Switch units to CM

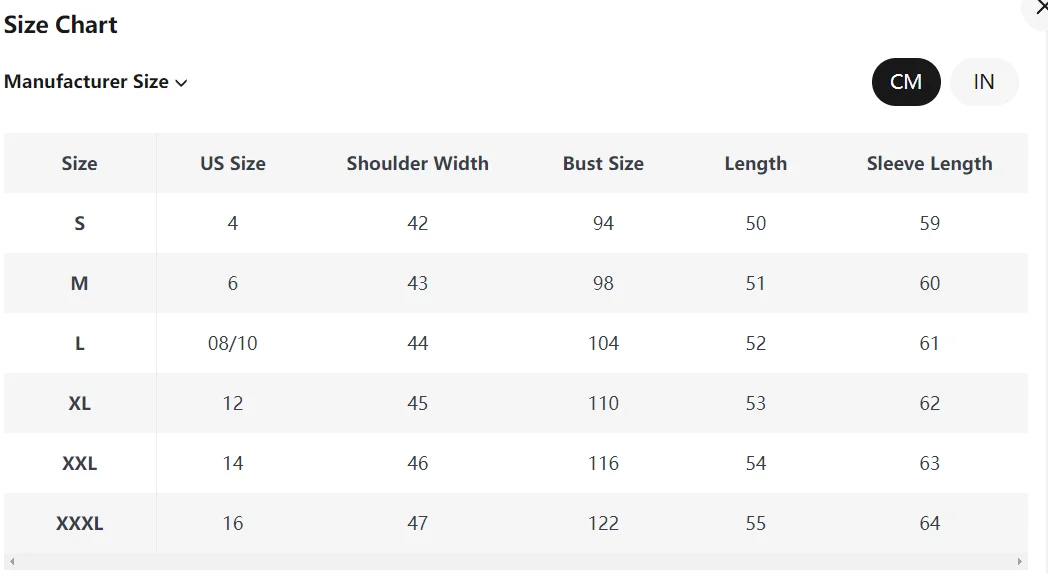tap(906, 82)
